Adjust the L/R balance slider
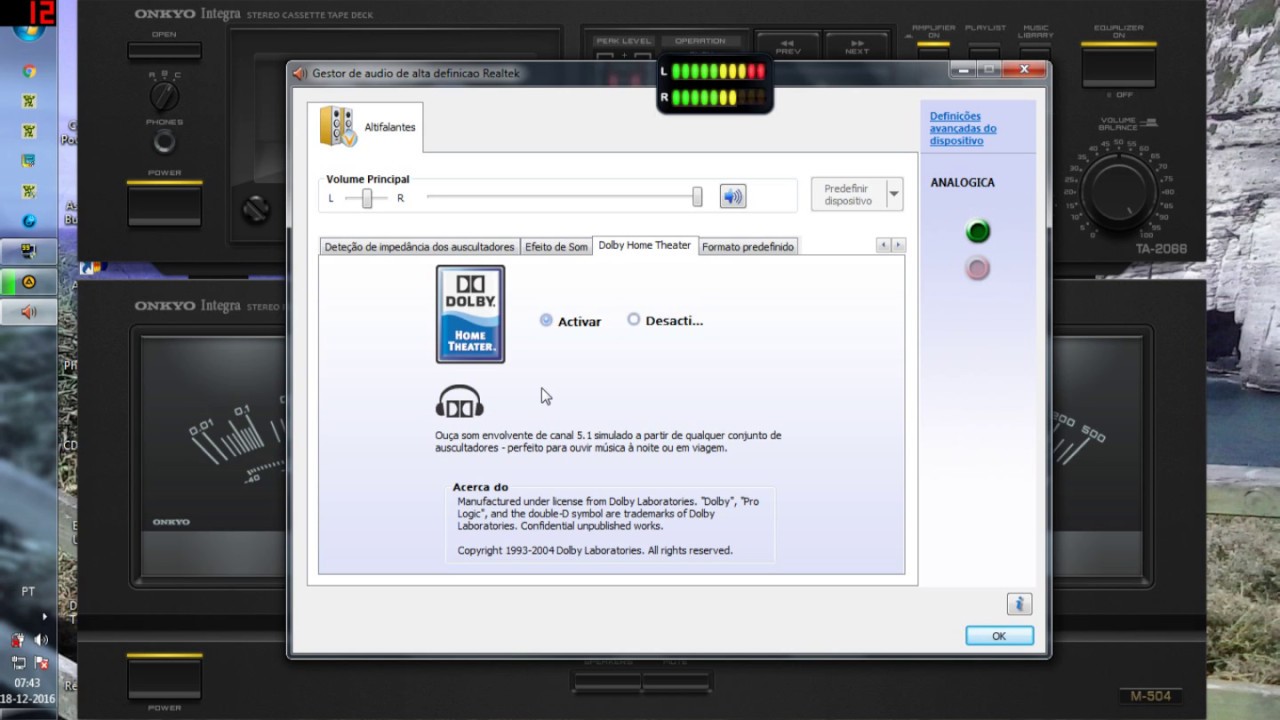 tap(367, 198)
